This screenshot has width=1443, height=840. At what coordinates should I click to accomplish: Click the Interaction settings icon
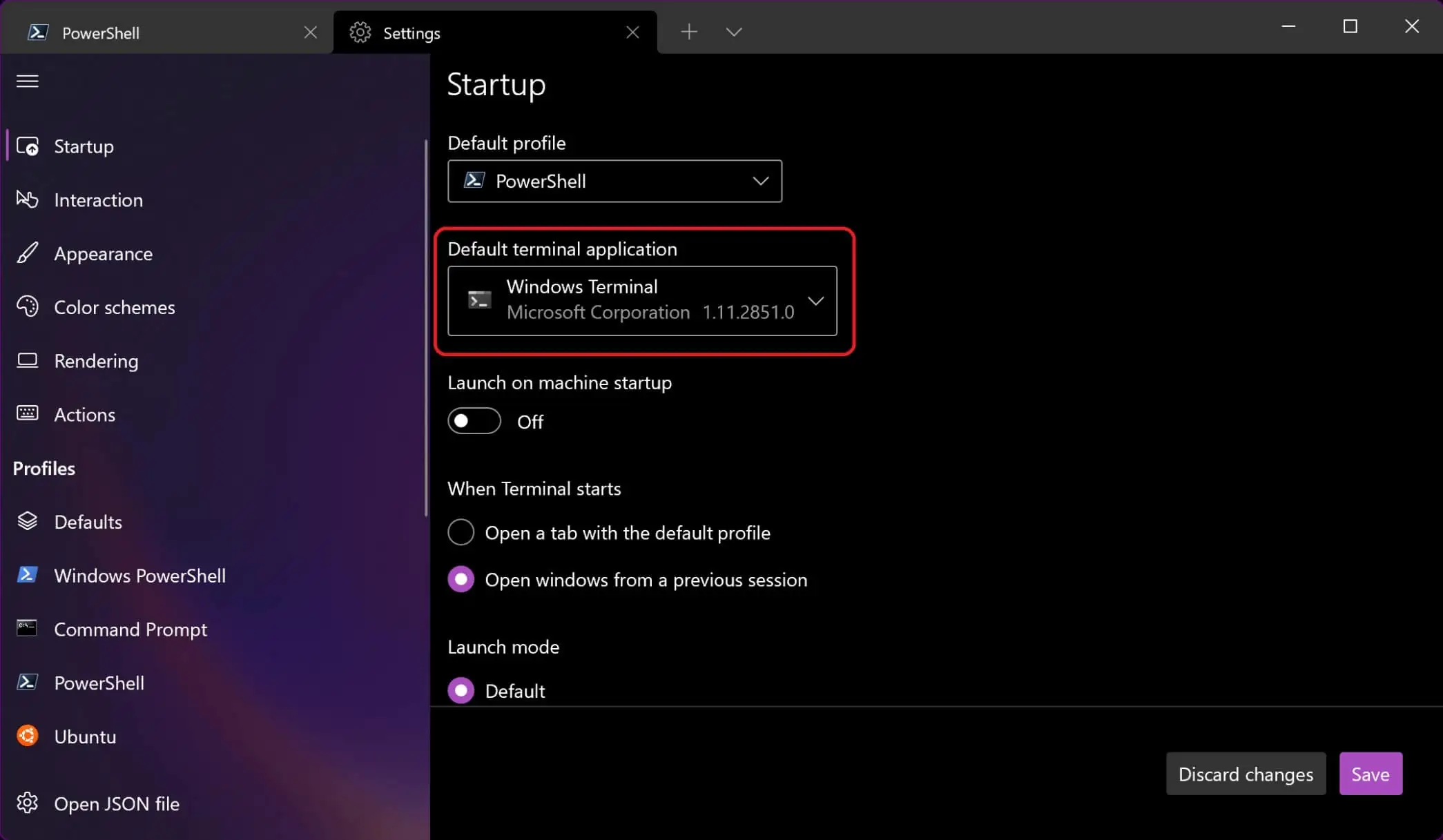27,199
